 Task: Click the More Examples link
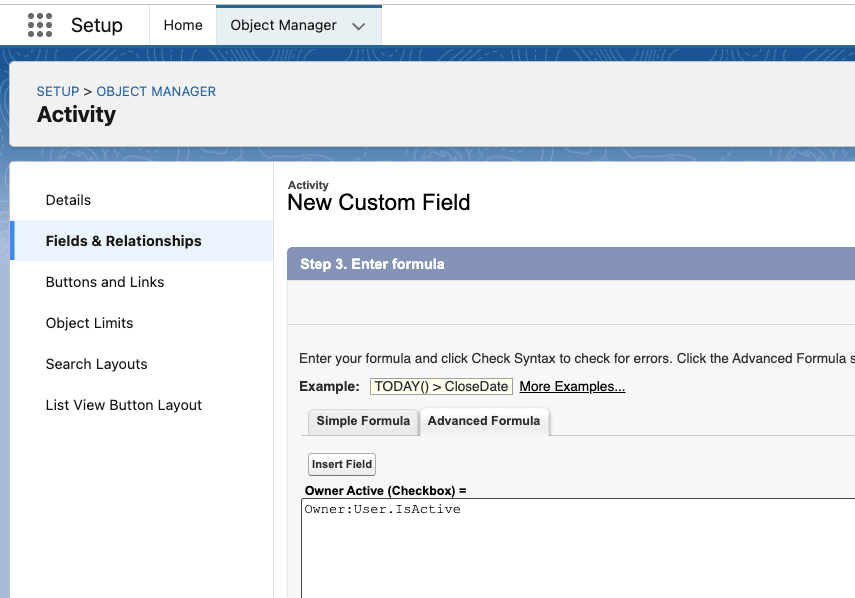point(572,386)
